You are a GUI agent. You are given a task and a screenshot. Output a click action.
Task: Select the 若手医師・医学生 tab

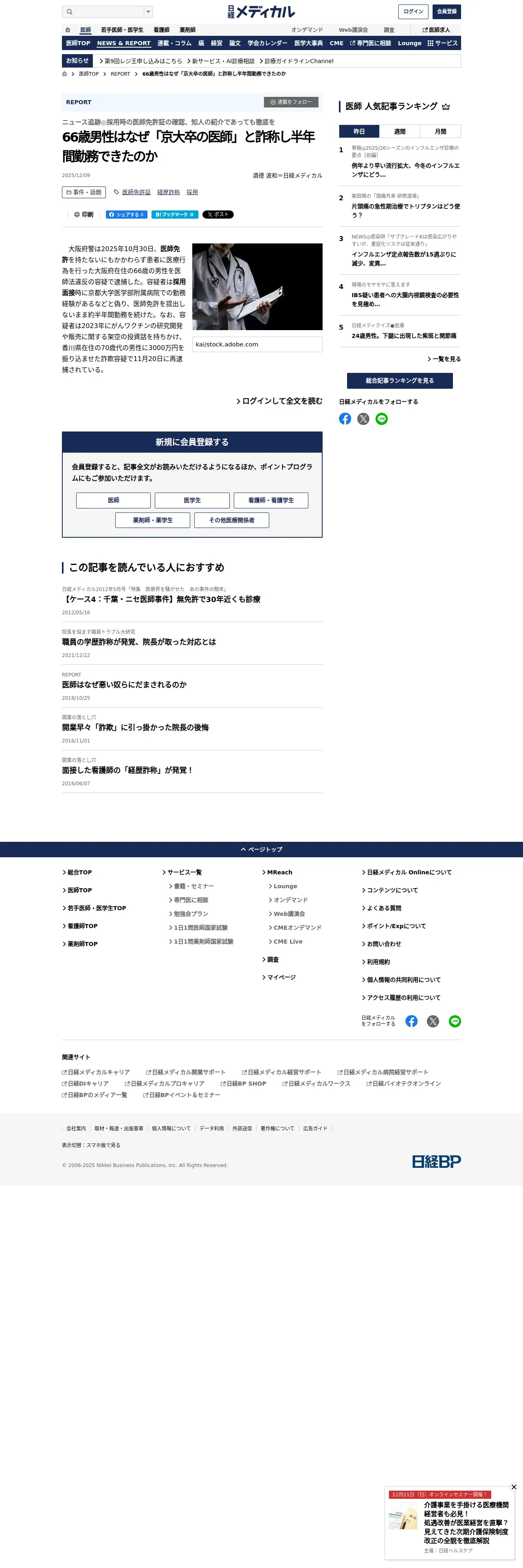pyautogui.click(x=122, y=30)
